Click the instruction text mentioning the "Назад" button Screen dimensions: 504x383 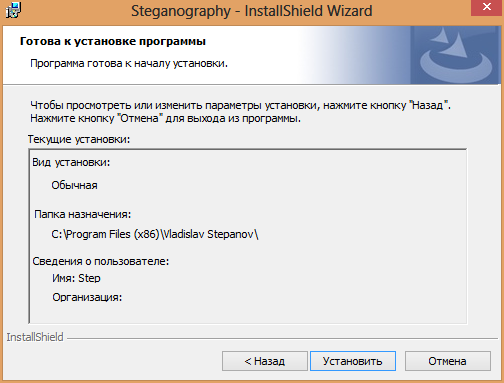(240, 105)
